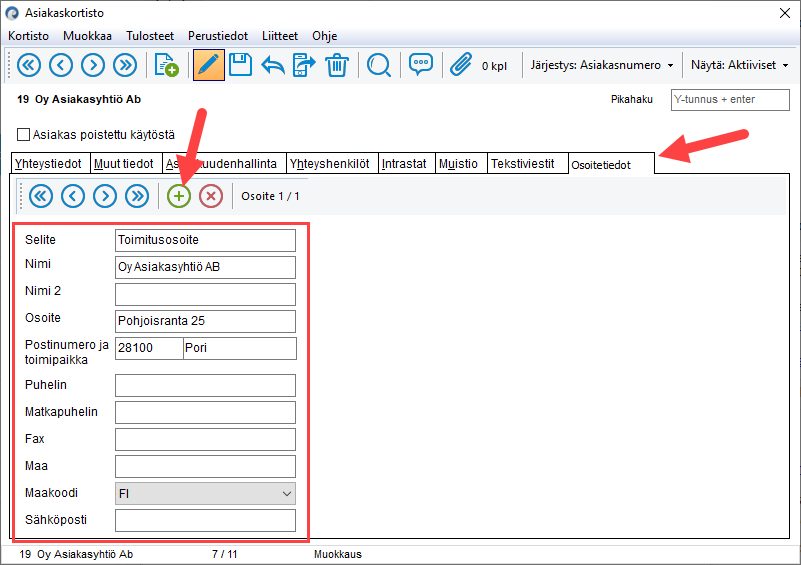
Task: Open the Kortisto menu
Action: 29,36
